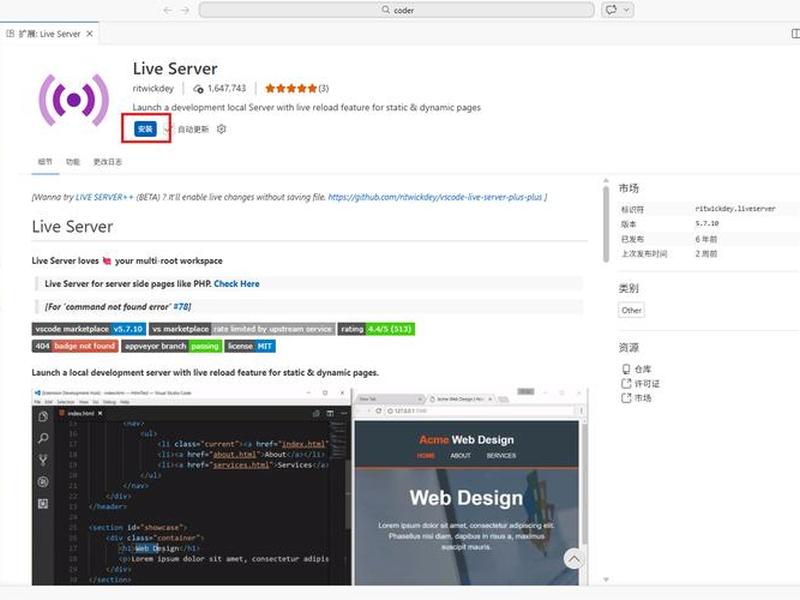The width and height of the screenshot is (800, 600).
Task: Switch to the 更改日志 changelog tab
Action: click(x=108, y=162)
